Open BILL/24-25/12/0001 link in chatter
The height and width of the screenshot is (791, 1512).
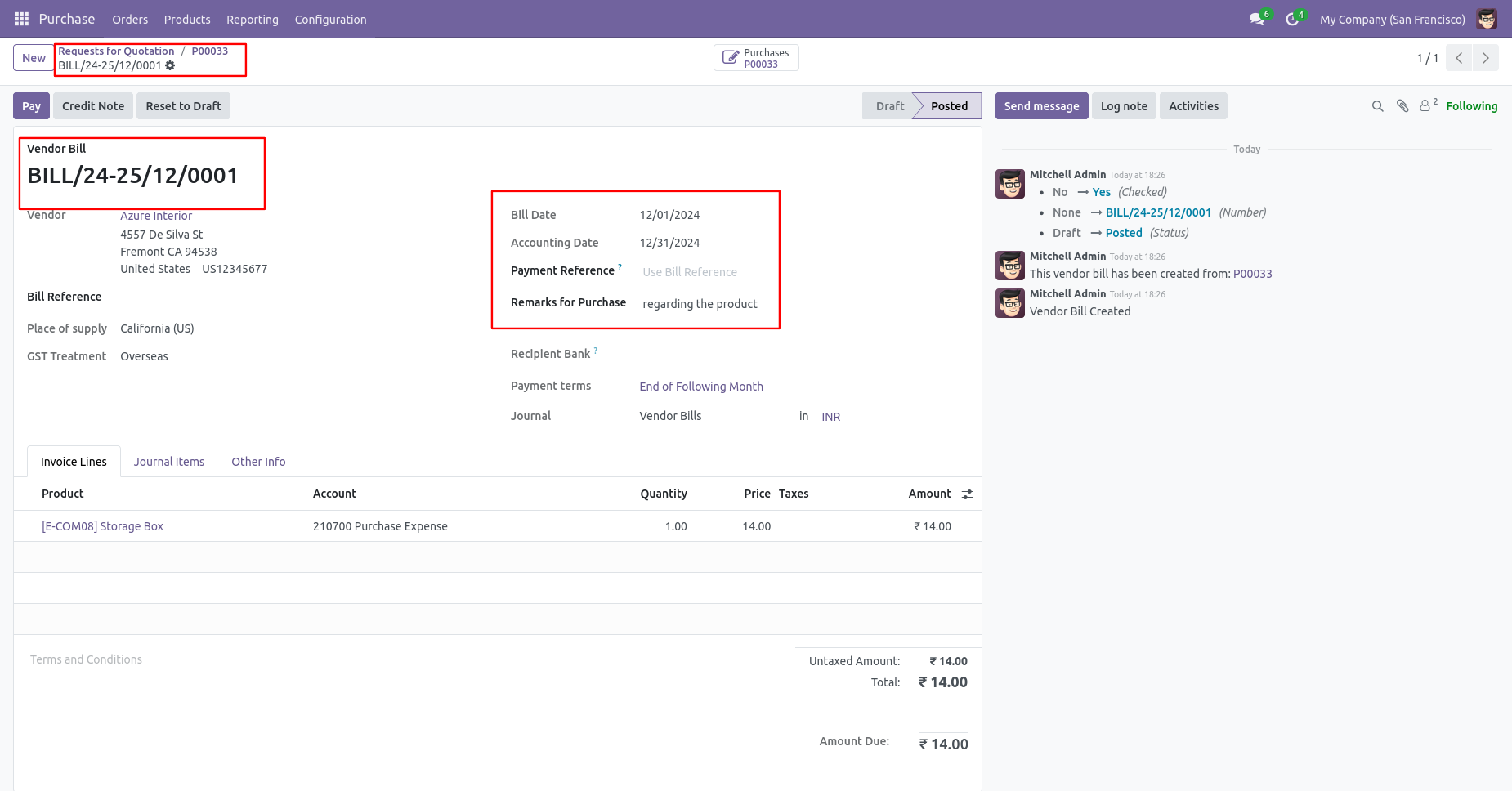1158,212
